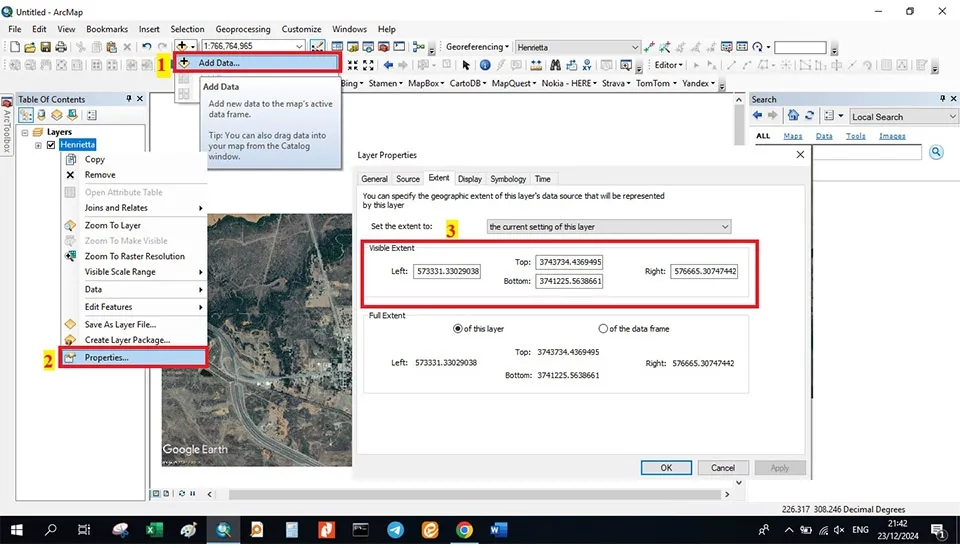
Task: Switch to the Symbology tab
Action: (x=508, y=179)
